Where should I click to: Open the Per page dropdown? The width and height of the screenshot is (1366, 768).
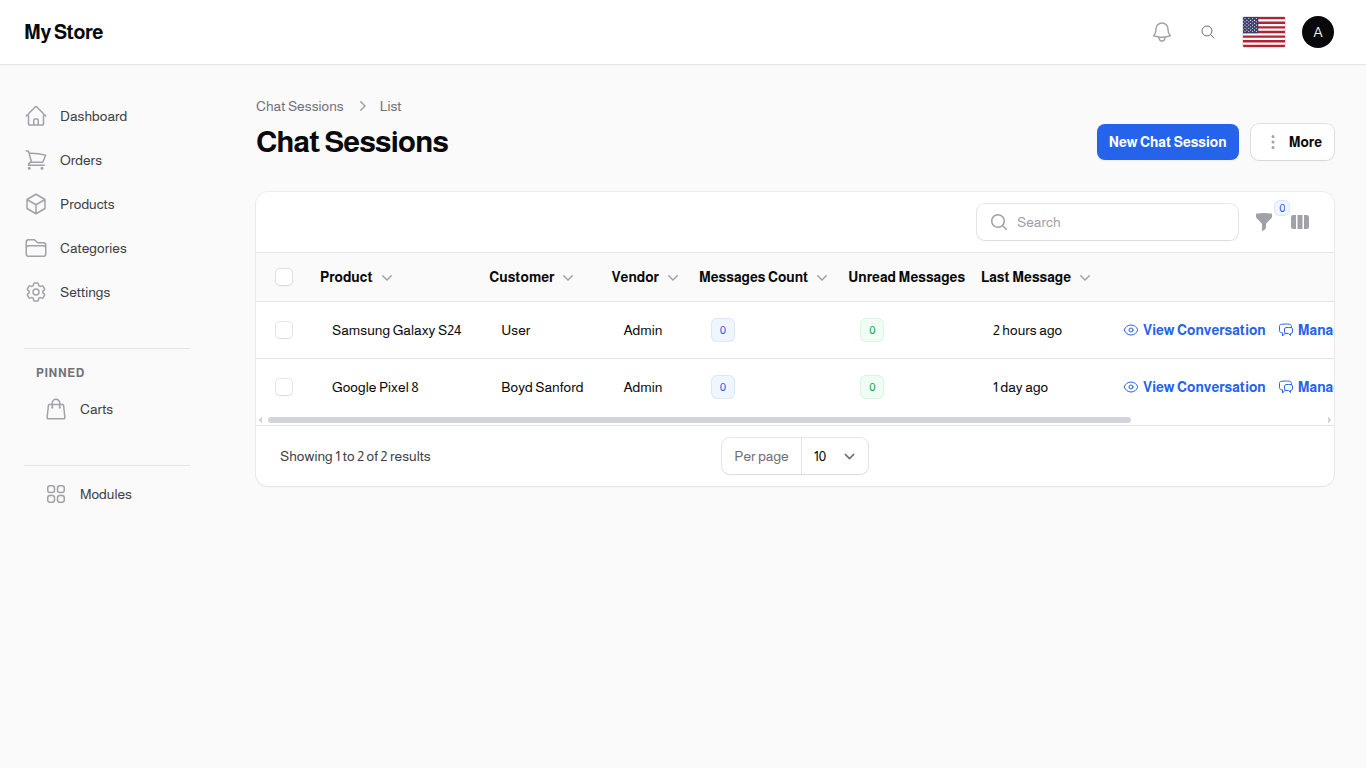click(834, 456)
